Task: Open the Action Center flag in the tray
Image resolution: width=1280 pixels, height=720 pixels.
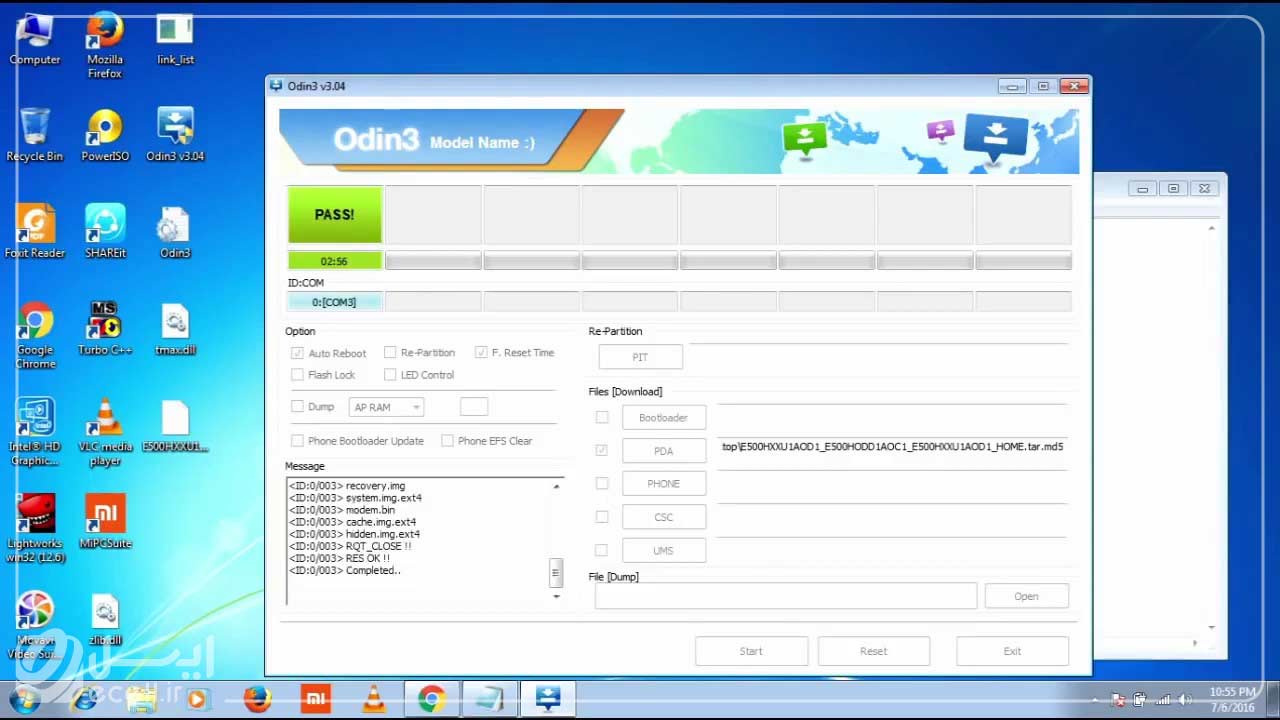Action: point(1118,700)
